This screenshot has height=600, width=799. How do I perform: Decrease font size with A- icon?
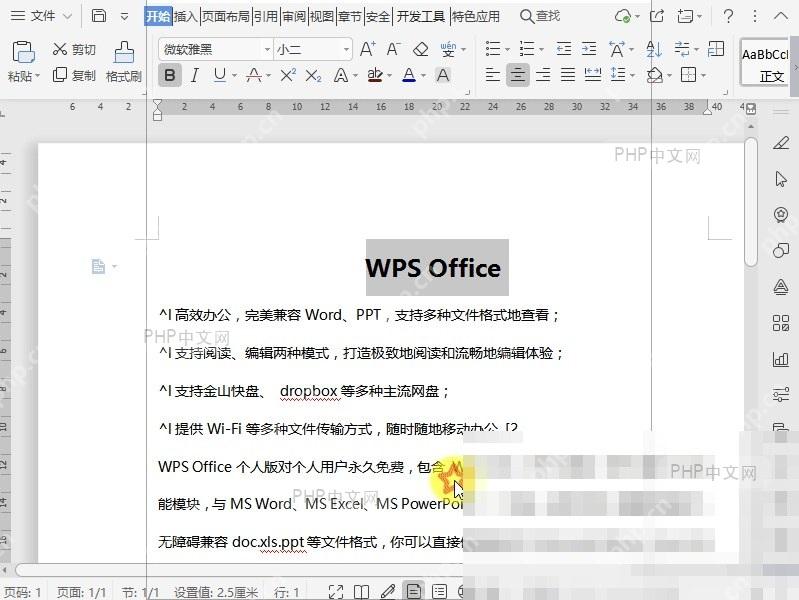pos(393,49)
